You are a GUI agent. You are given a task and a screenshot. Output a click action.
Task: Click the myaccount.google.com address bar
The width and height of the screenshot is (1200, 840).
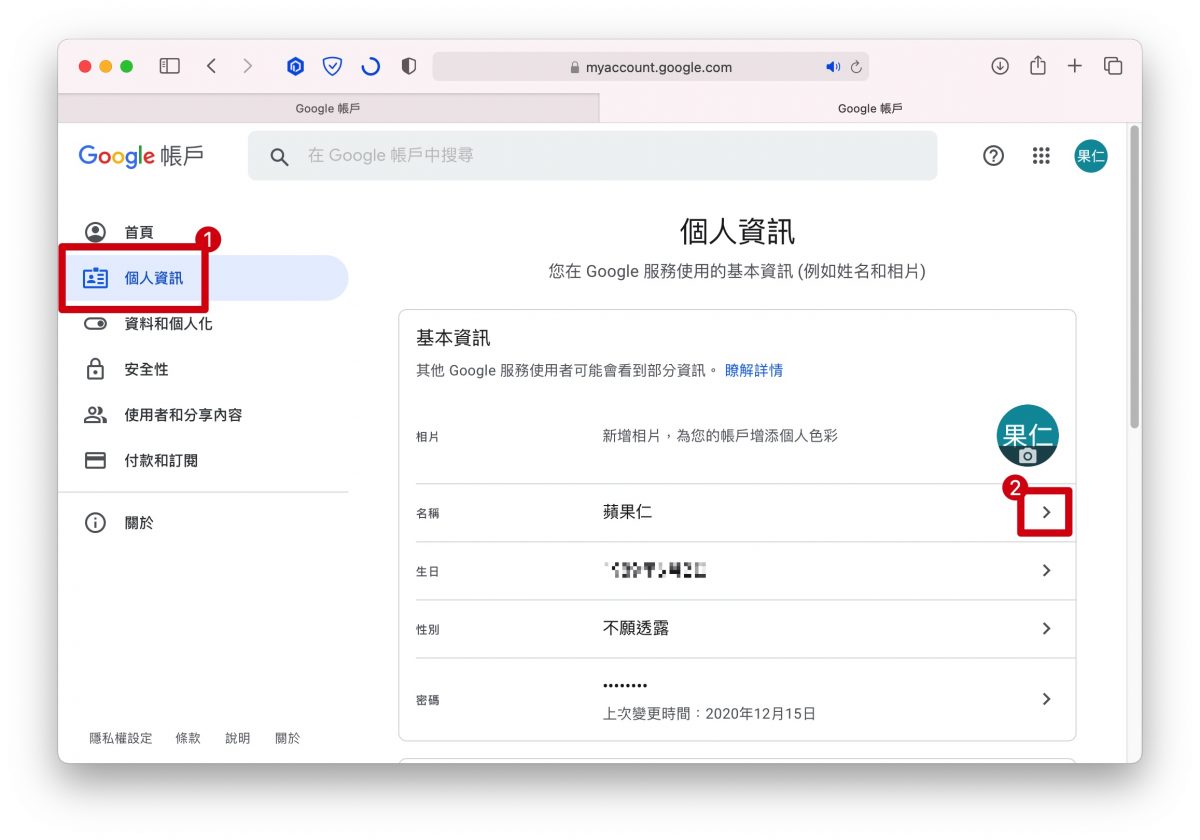650,67
